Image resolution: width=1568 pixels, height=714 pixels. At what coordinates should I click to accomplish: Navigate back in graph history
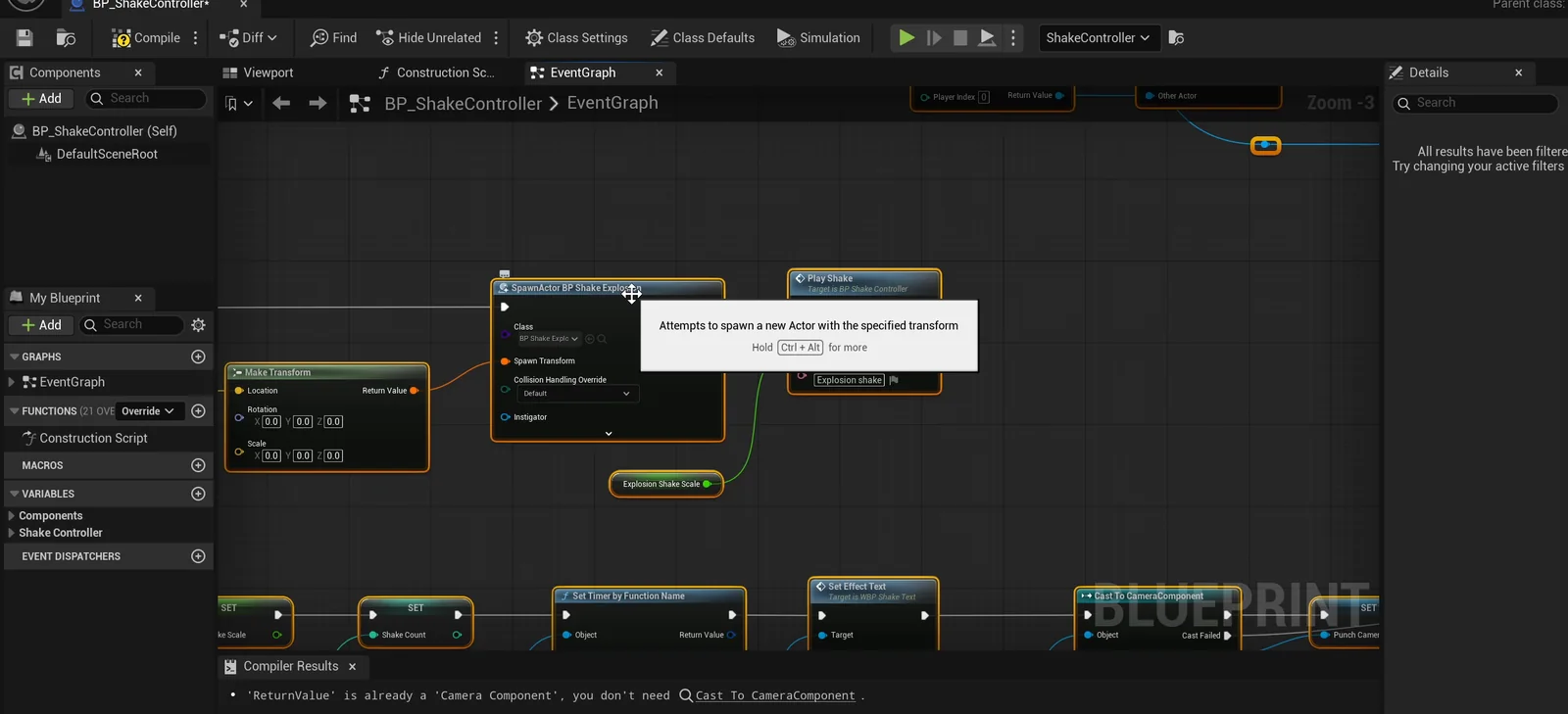pos(281,103)
